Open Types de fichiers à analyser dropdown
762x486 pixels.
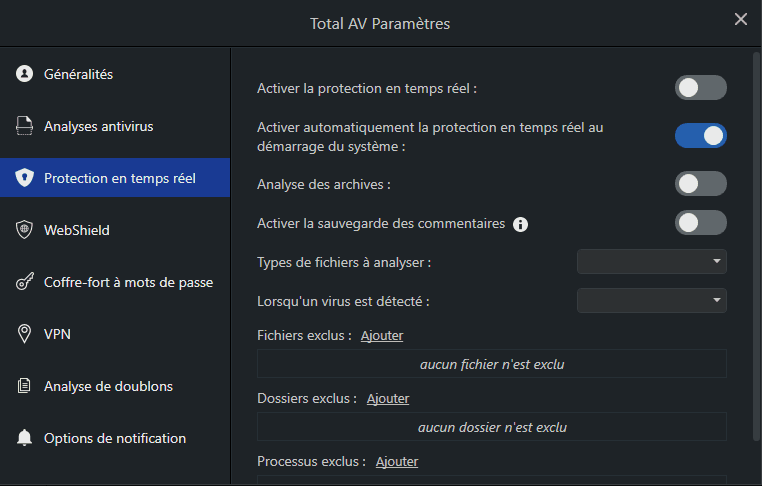[651, 262]
